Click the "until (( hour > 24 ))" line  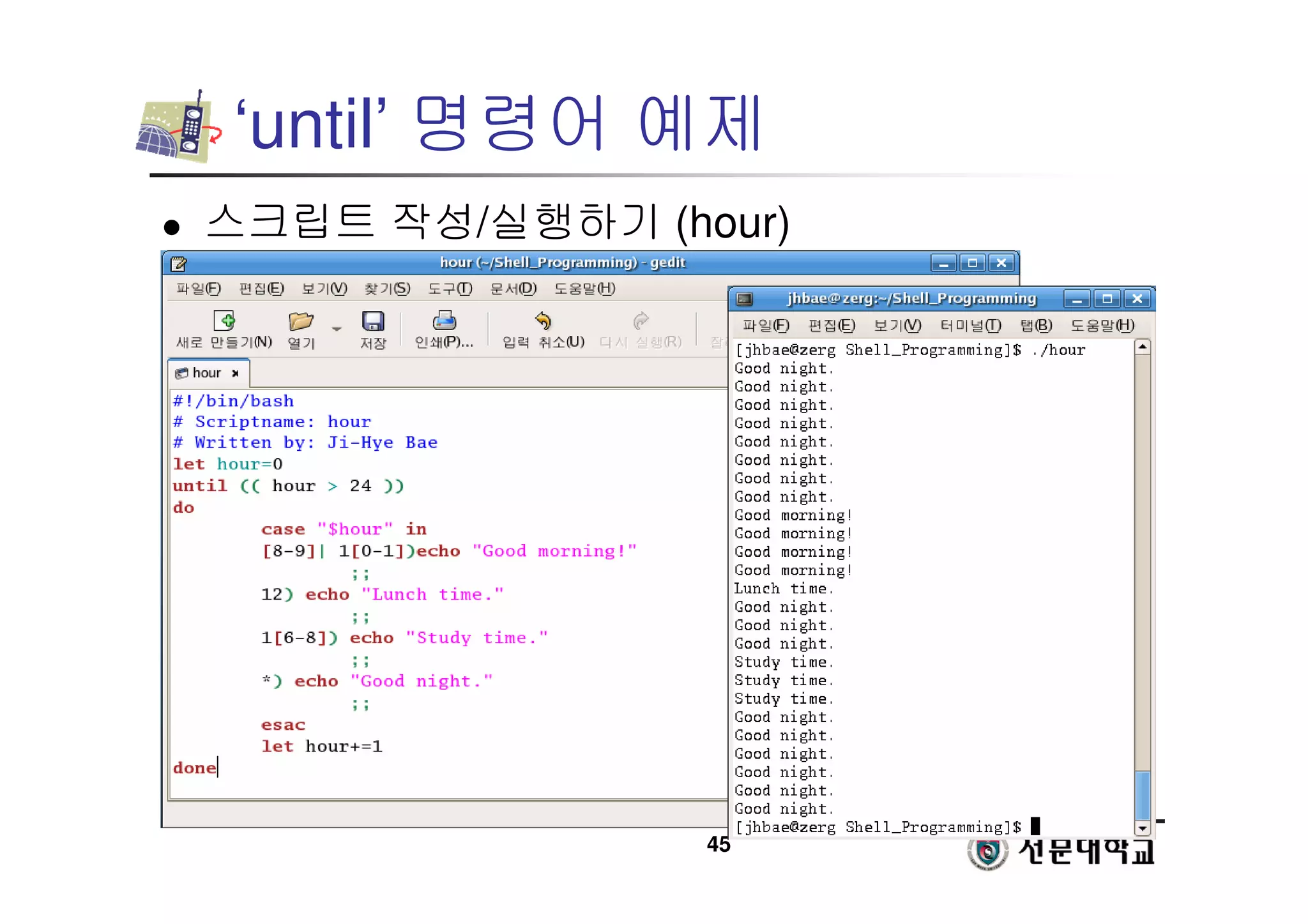[289, 486]
